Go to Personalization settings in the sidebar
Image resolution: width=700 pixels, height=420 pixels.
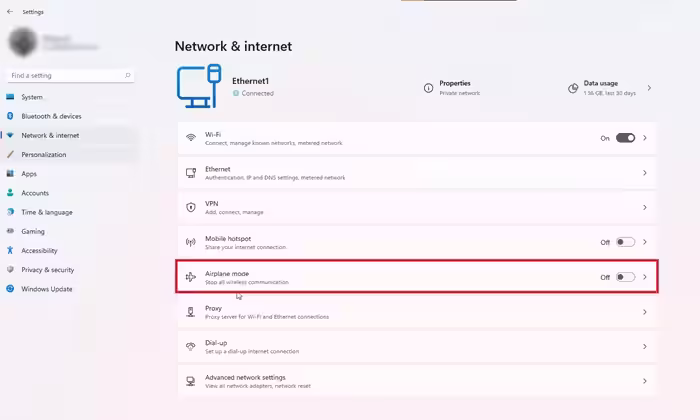tap(44, 155)
